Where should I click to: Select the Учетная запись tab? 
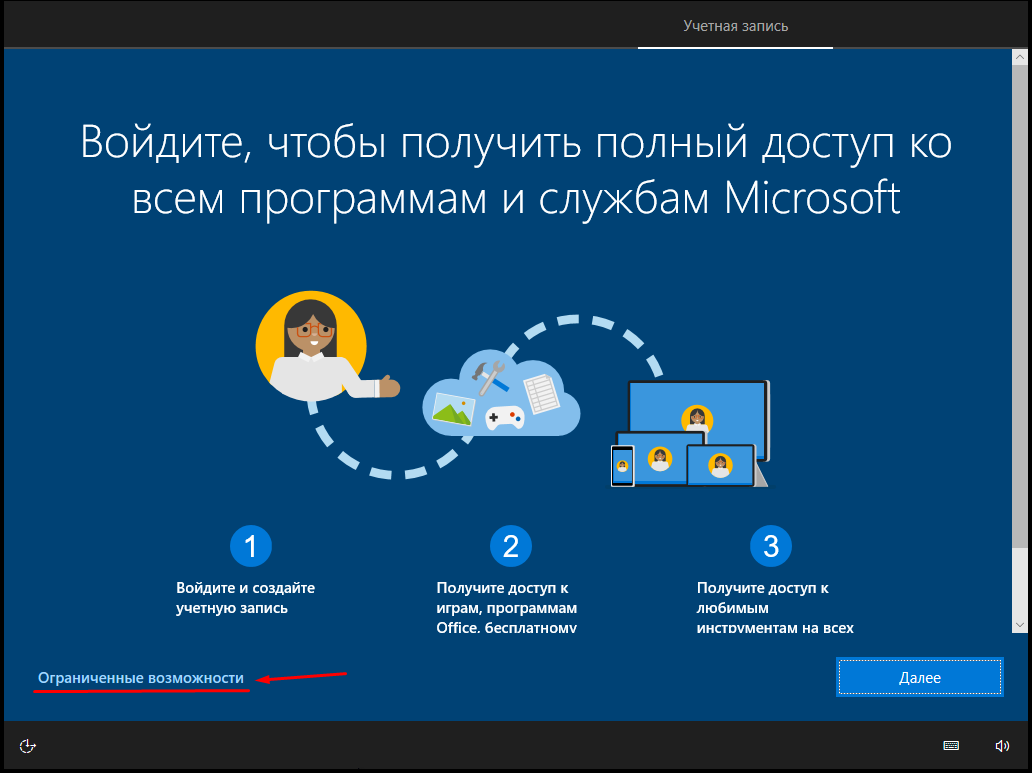point(735,26)
